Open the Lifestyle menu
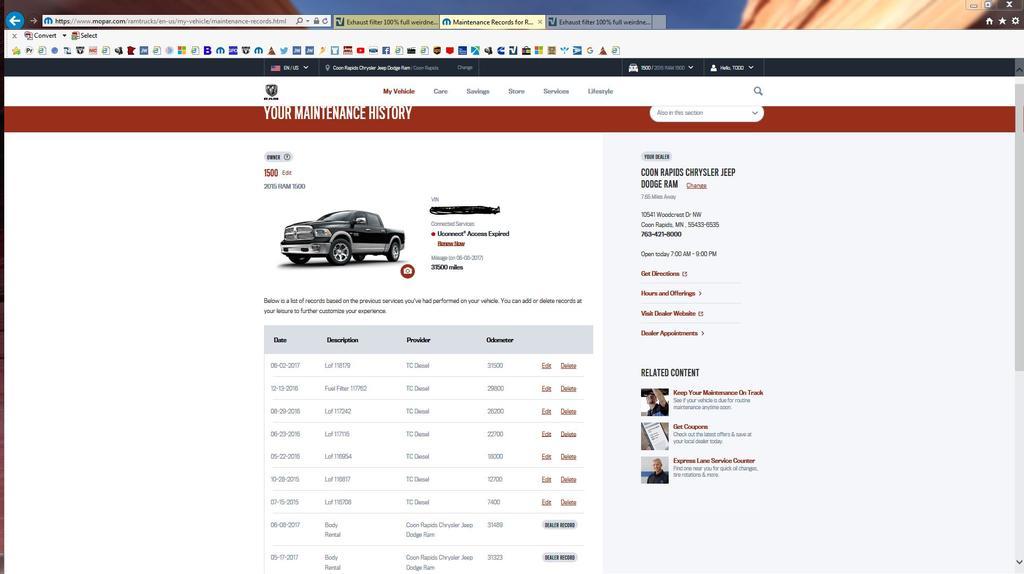This screenshot has width=1024, height=574. tap(600, 91)
